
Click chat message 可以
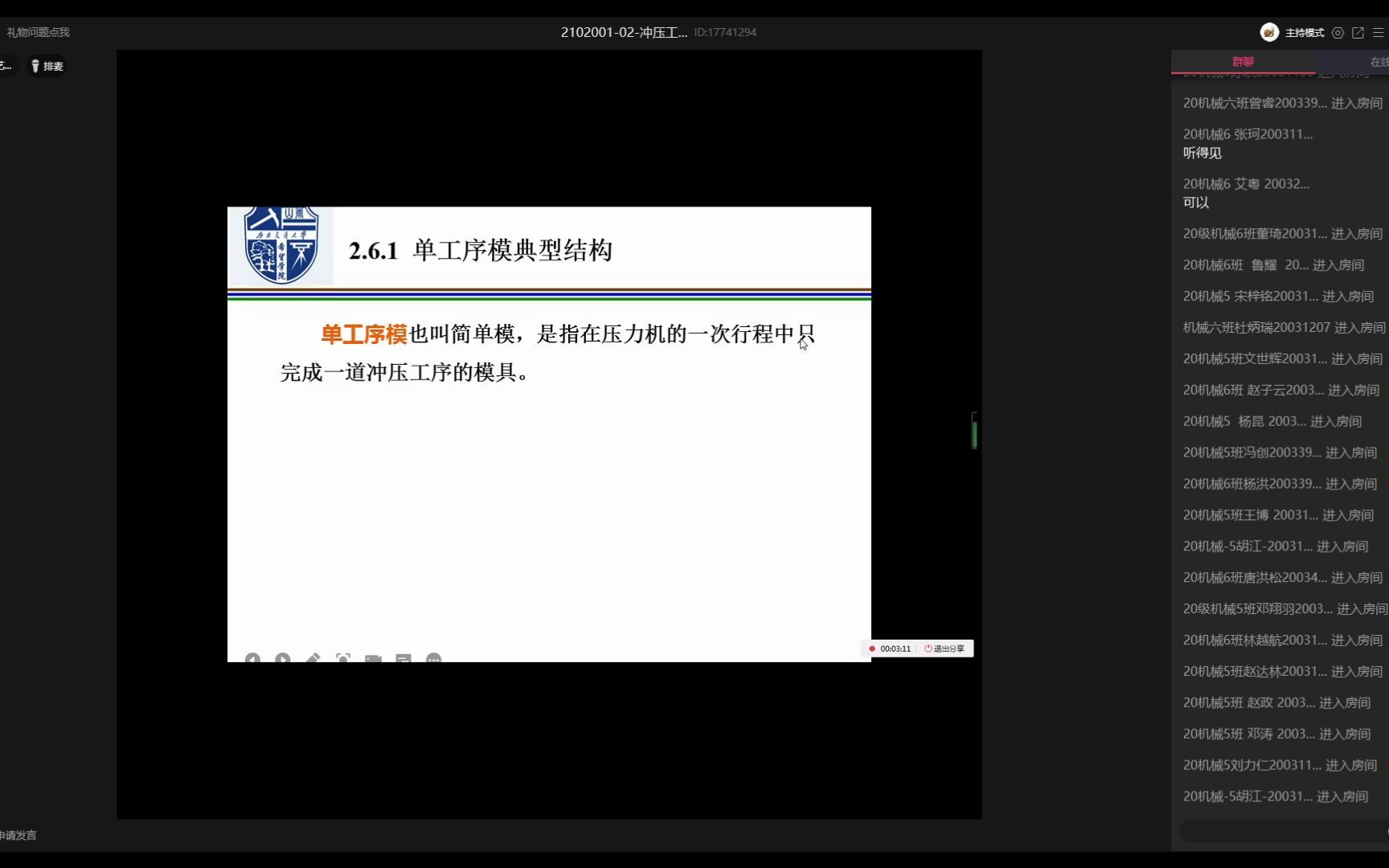pyautogui.click(x=1195, y=203)
